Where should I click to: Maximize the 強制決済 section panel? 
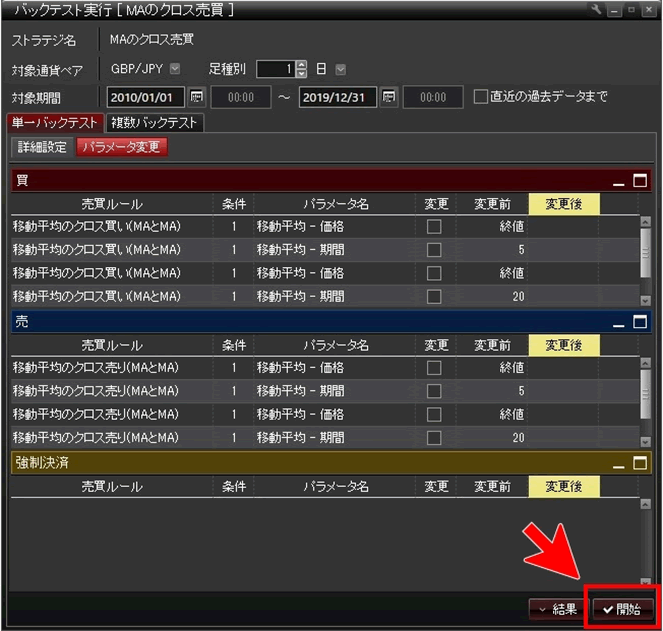pos(640,463)
